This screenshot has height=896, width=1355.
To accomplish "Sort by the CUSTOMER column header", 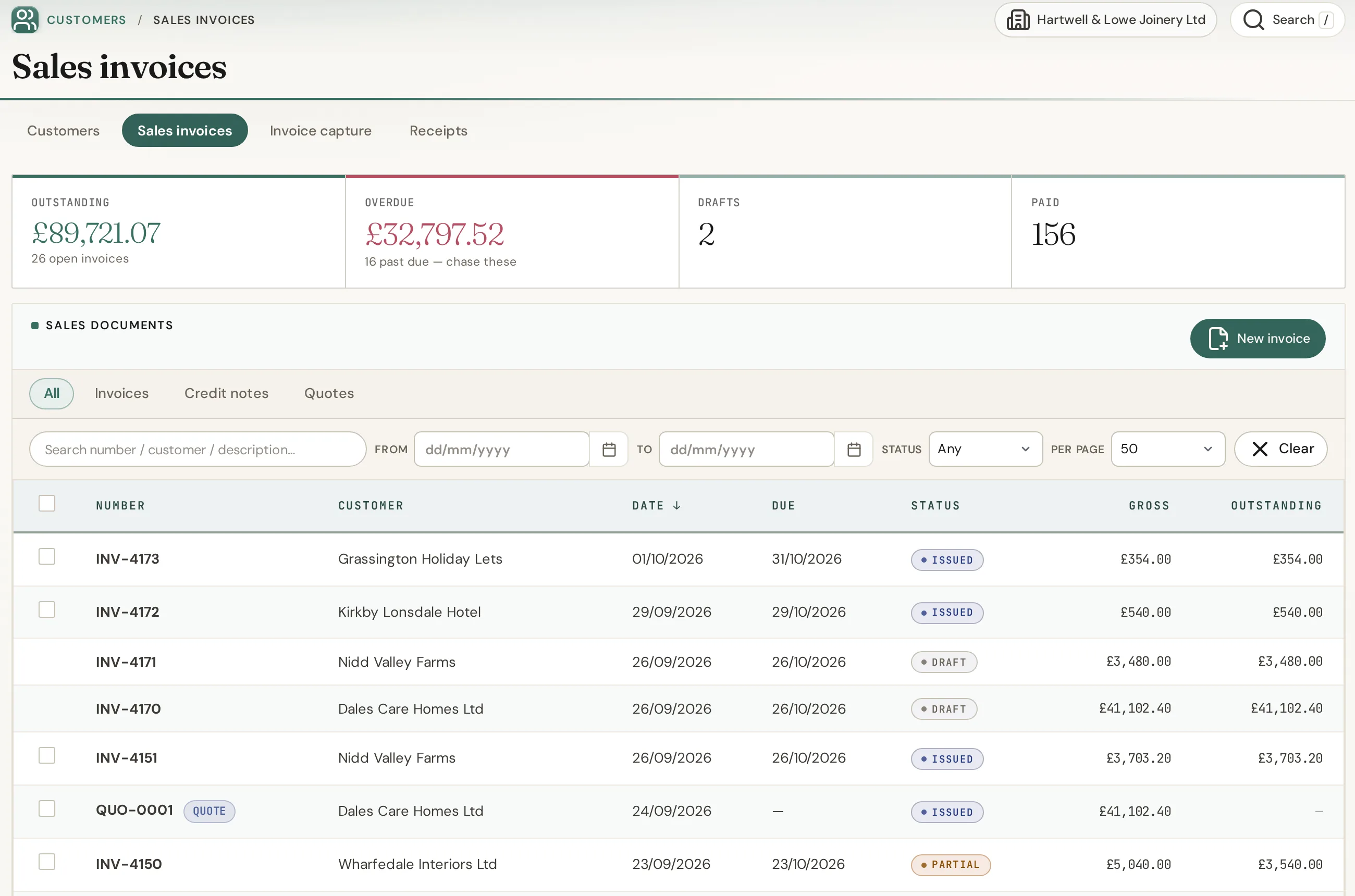I will [371, 506].
